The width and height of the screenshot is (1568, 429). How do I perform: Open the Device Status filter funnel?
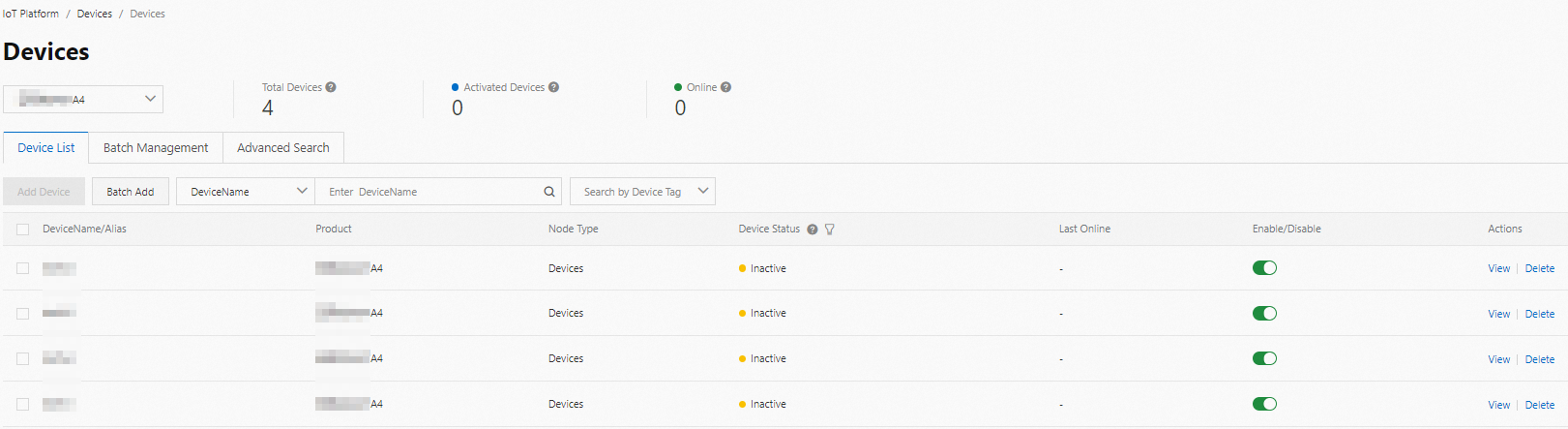[x=830, y=230]
